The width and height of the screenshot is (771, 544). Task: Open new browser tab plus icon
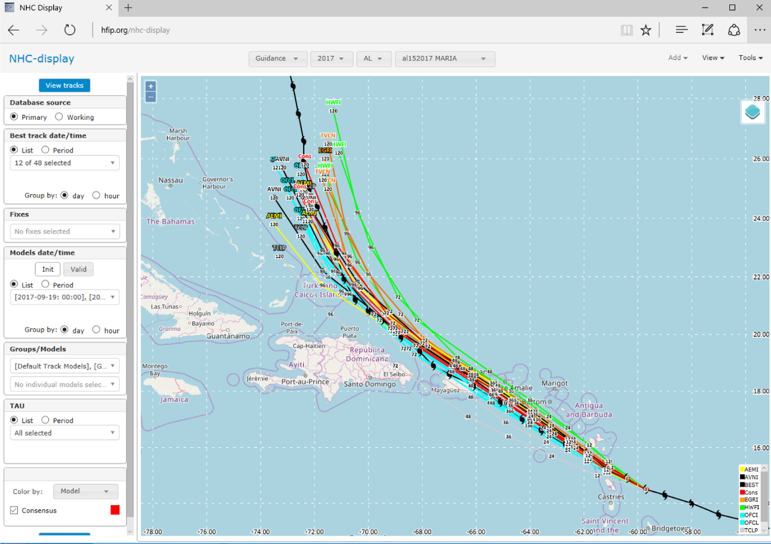(x=127, y=8)
